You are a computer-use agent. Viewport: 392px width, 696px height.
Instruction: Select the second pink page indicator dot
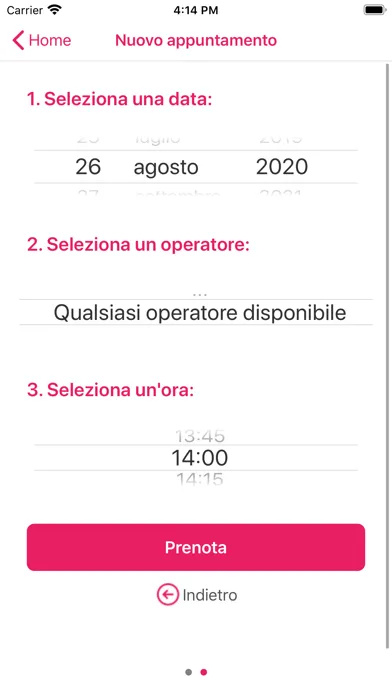[203, 672]
